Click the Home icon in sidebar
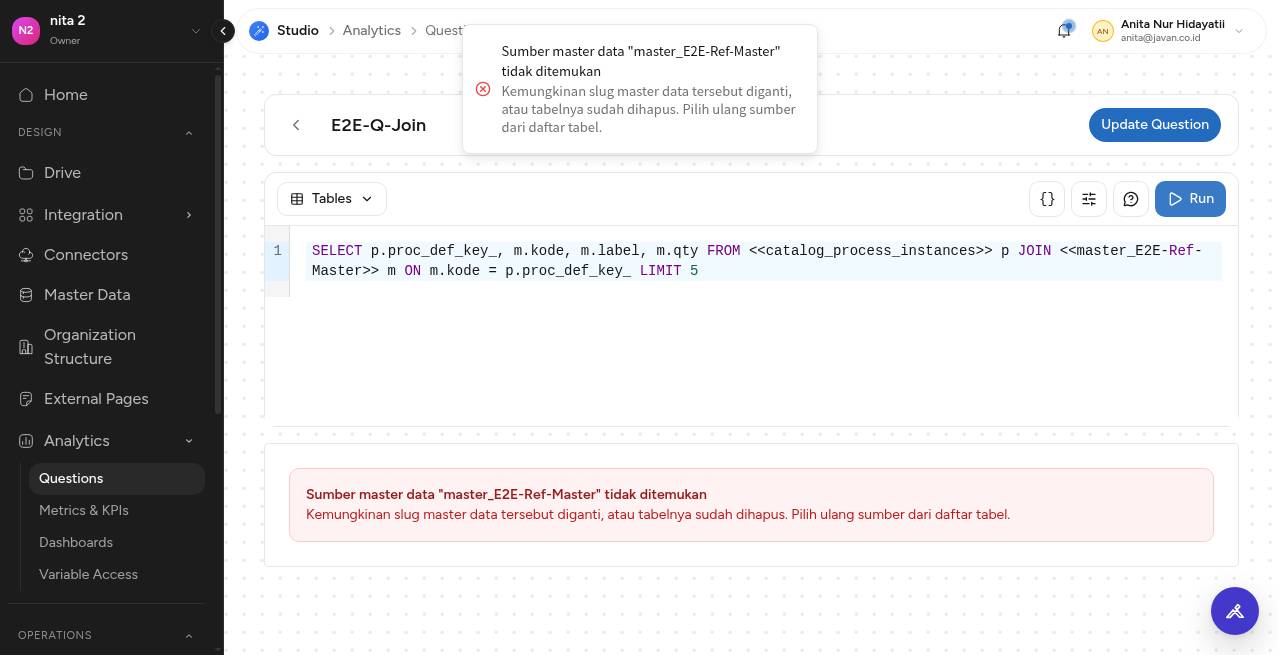The width and height of the screenshot is (1279, 655). (x=26, y=95)
